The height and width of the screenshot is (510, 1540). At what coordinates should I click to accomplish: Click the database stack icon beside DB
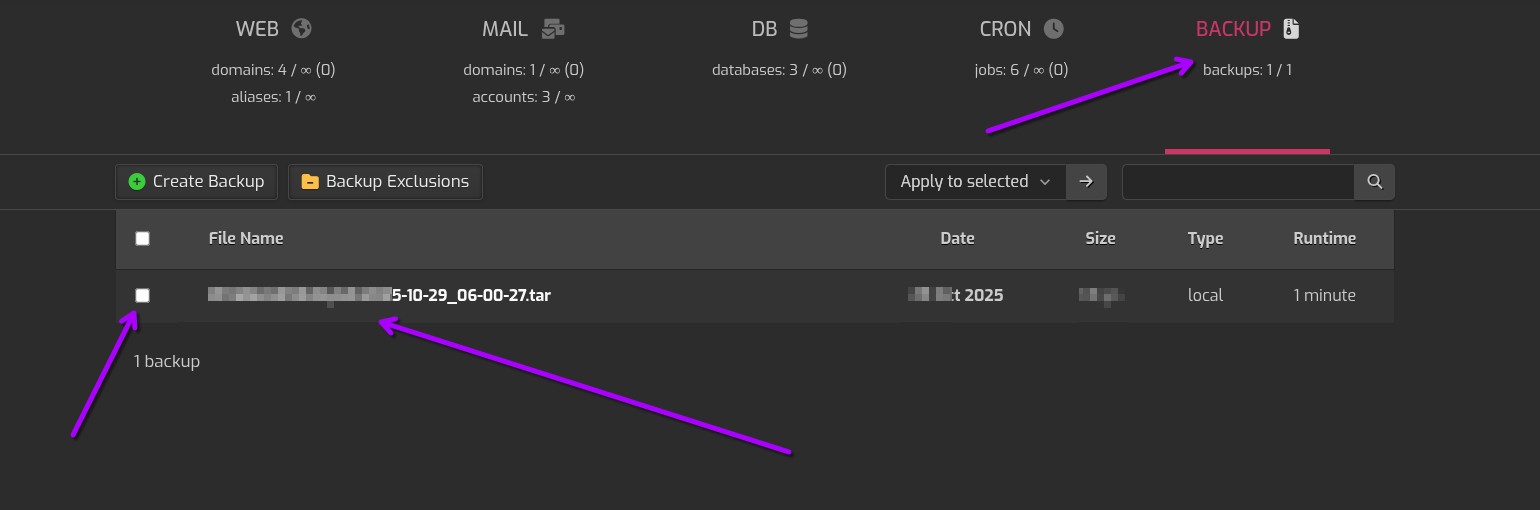click(798, 29)
